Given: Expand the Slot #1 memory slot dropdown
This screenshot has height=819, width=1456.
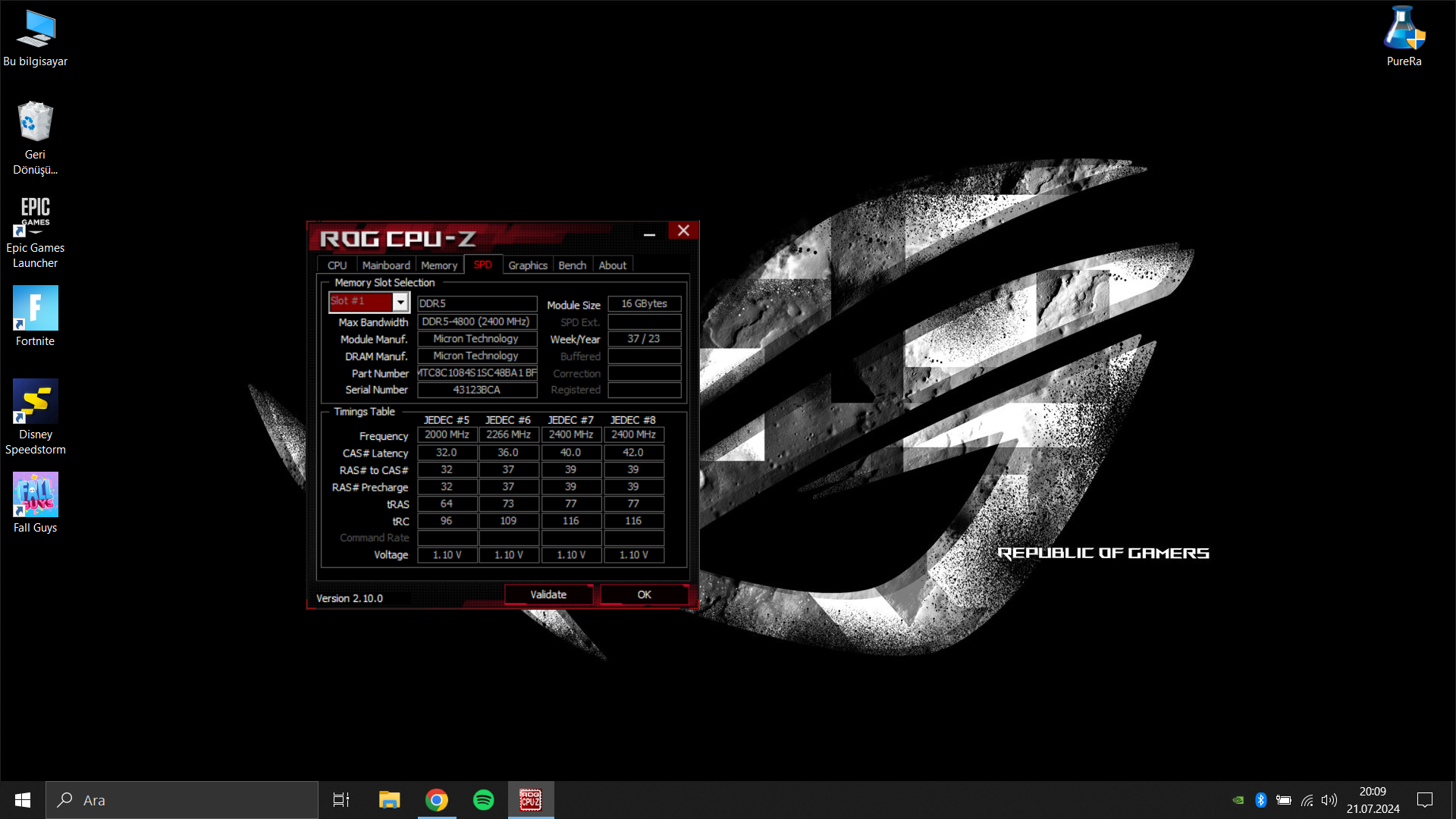Looking at the screenshot, I should [x=400, y=302].
